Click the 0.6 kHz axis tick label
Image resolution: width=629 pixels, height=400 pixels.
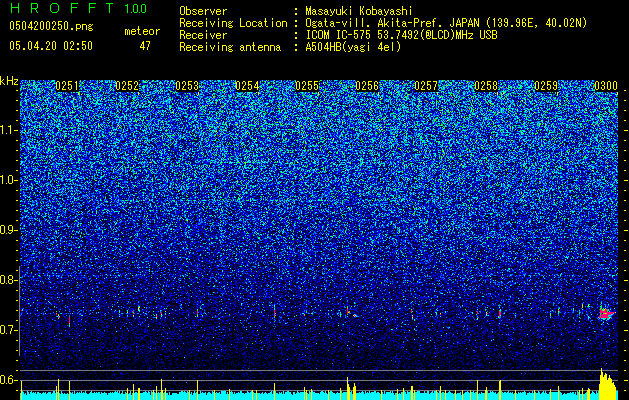(x=9, y=380)
